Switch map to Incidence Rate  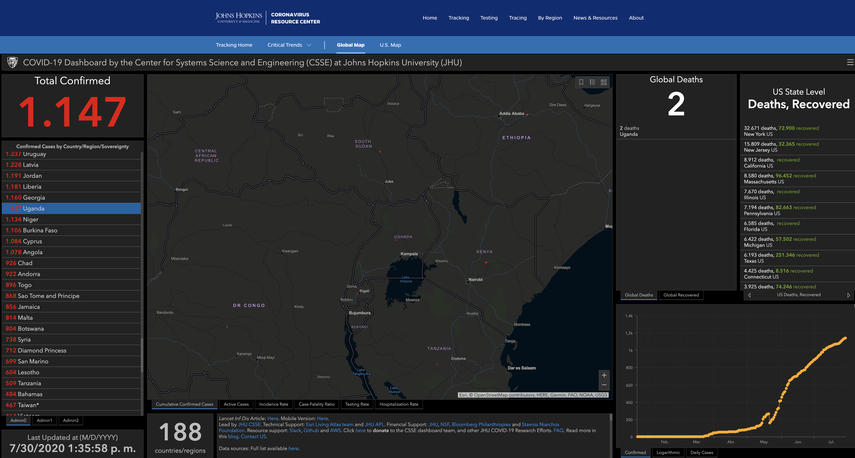pos(273,405)
